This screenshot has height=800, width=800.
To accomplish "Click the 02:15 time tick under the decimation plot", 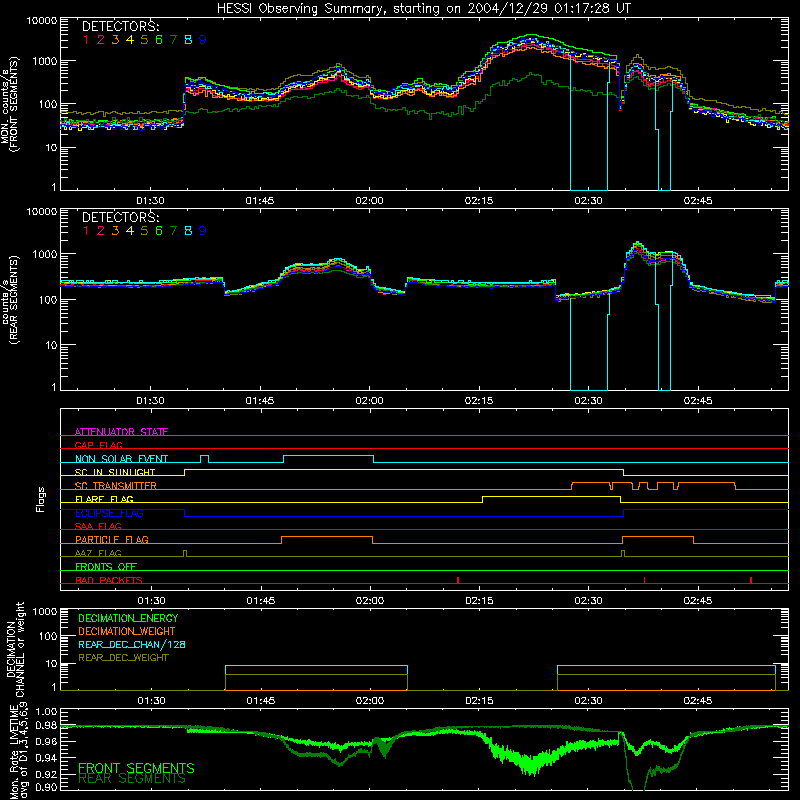I will (x=479, y=701).
